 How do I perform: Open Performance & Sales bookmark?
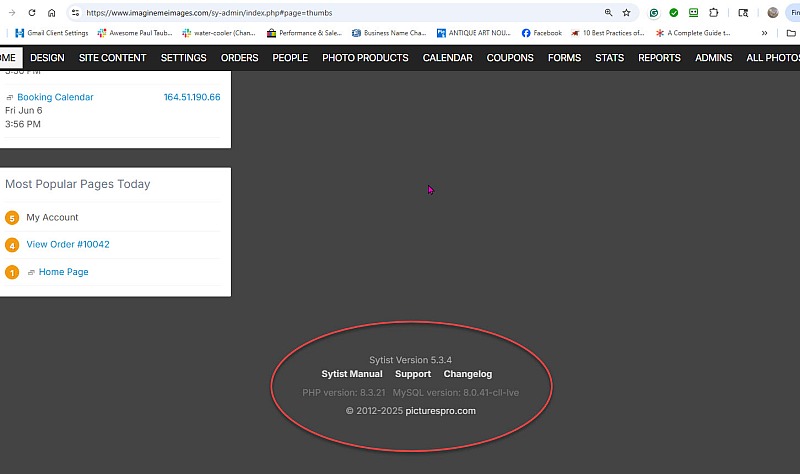304,33
